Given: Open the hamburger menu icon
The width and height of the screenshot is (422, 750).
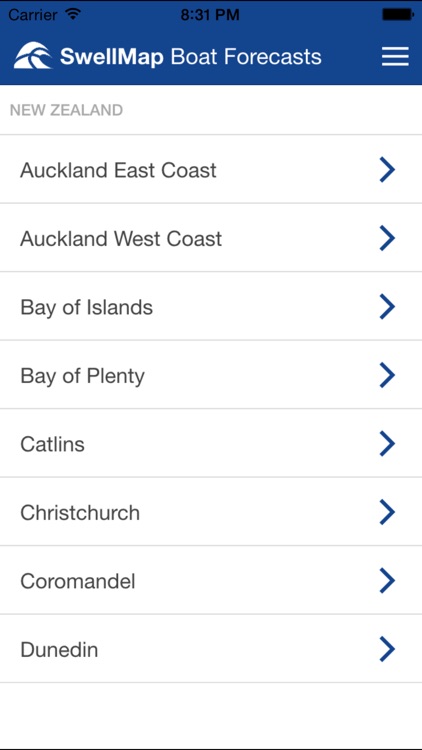Looking at the screenshot, I should 395,56.
